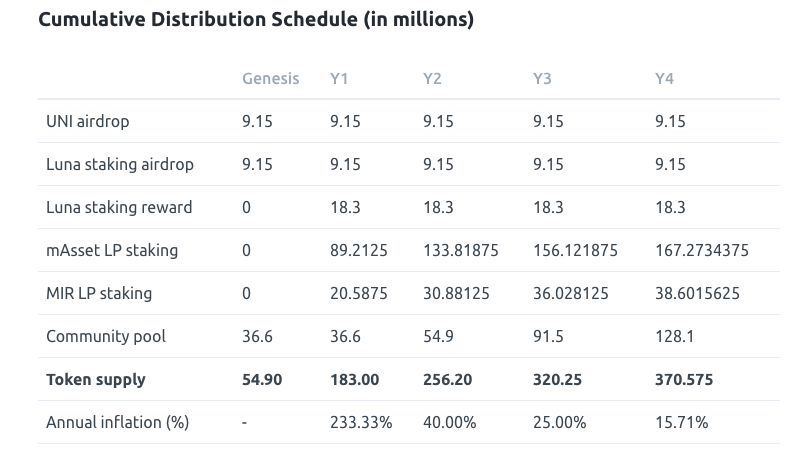Click the 128.1 Community pool value
The width and height of the screenshot is (811, 473).
coord(673,337)
